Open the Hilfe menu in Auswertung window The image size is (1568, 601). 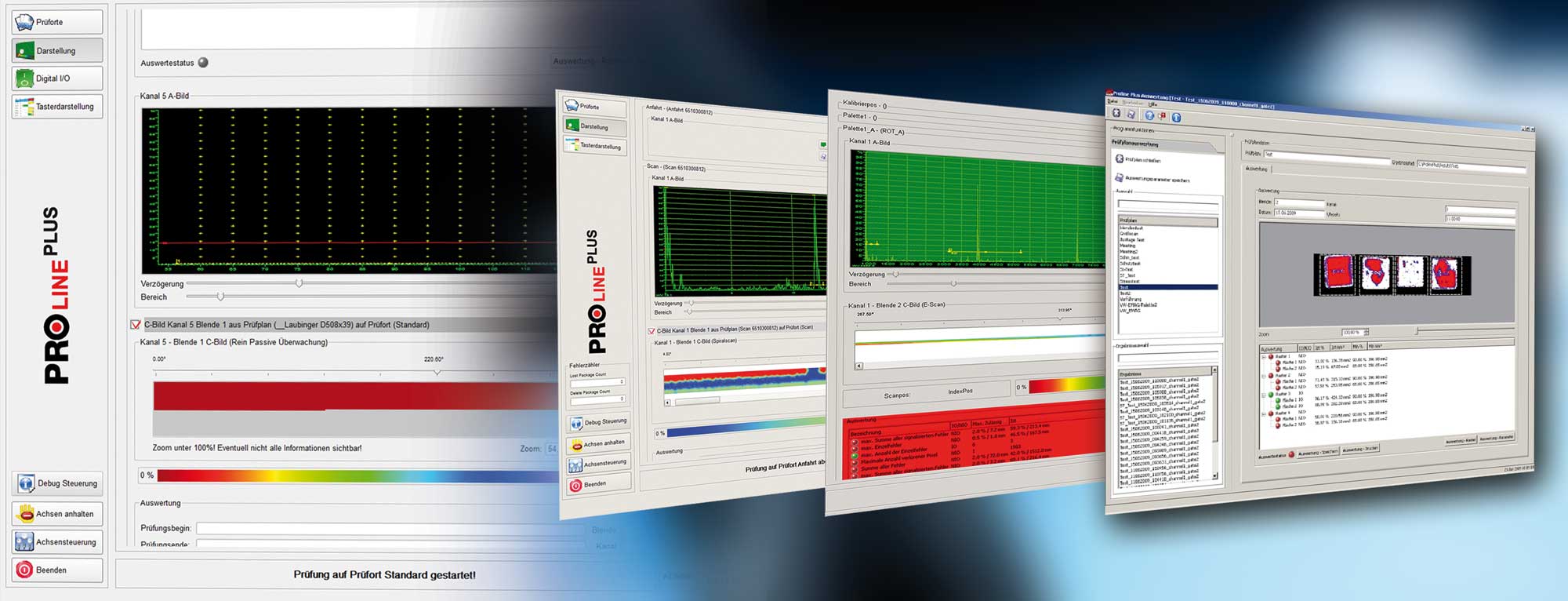(x=1152, y=104)
